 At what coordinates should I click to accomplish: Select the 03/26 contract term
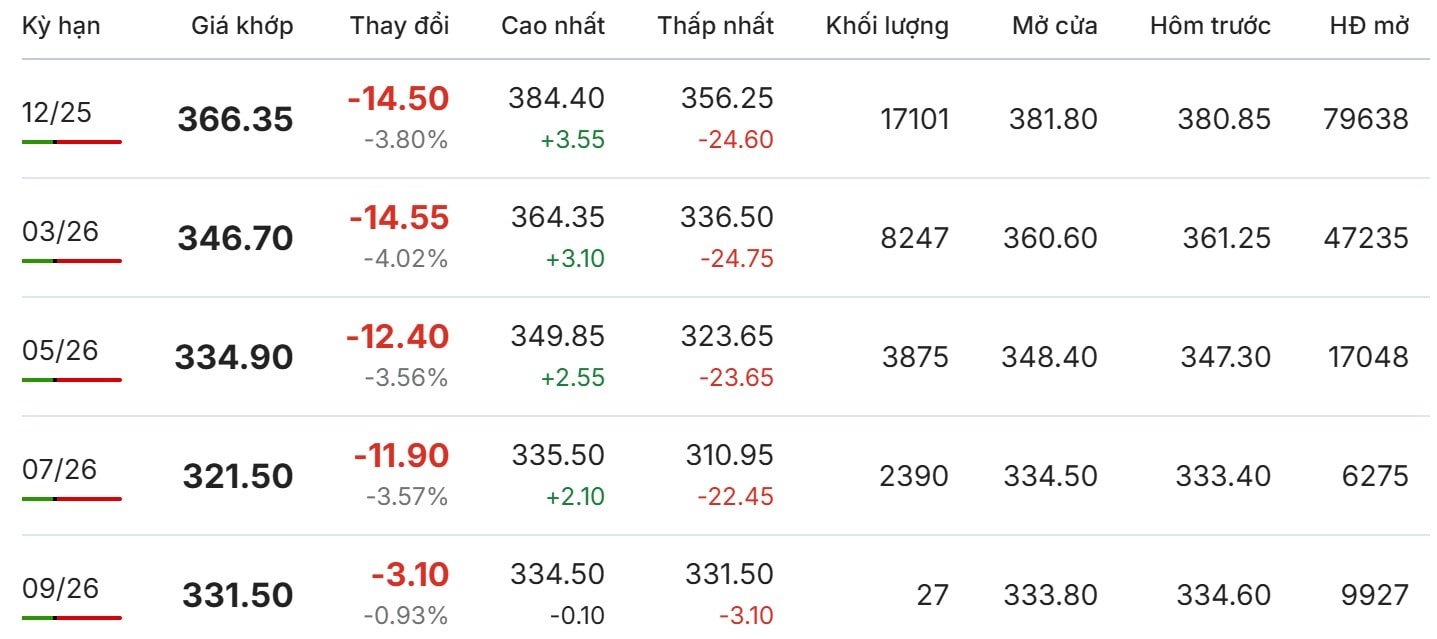(60, 231)
